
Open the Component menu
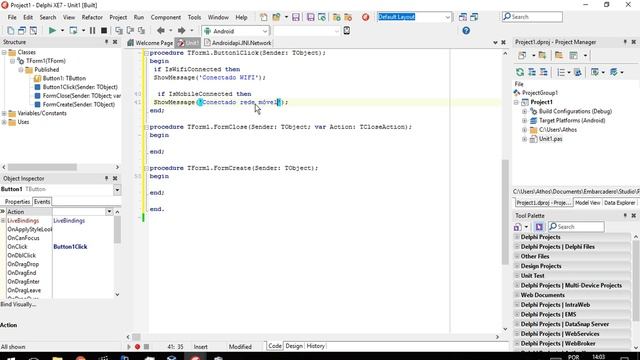click(165, 17)
